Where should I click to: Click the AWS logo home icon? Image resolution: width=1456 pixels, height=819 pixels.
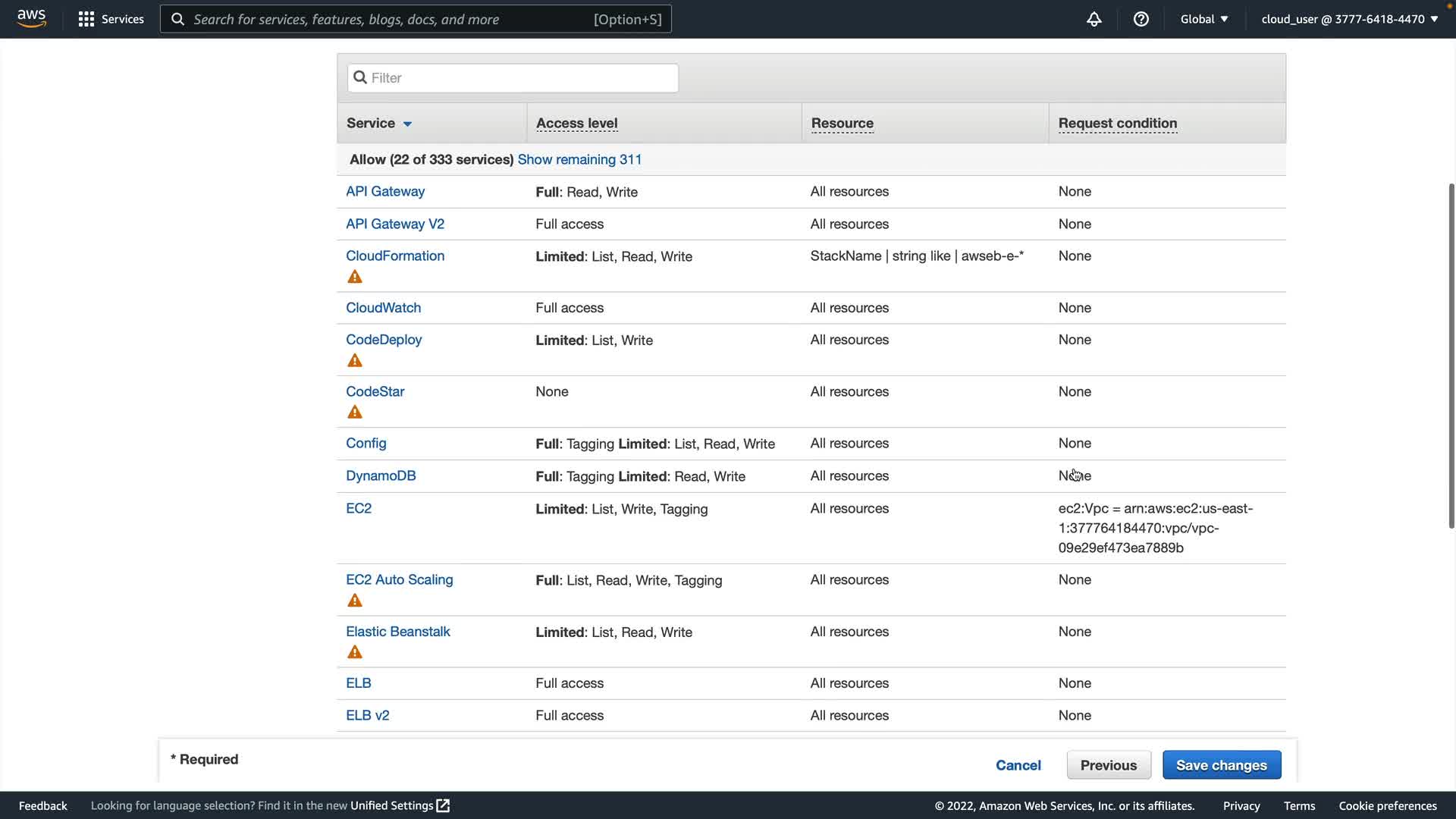coord(31,18)
